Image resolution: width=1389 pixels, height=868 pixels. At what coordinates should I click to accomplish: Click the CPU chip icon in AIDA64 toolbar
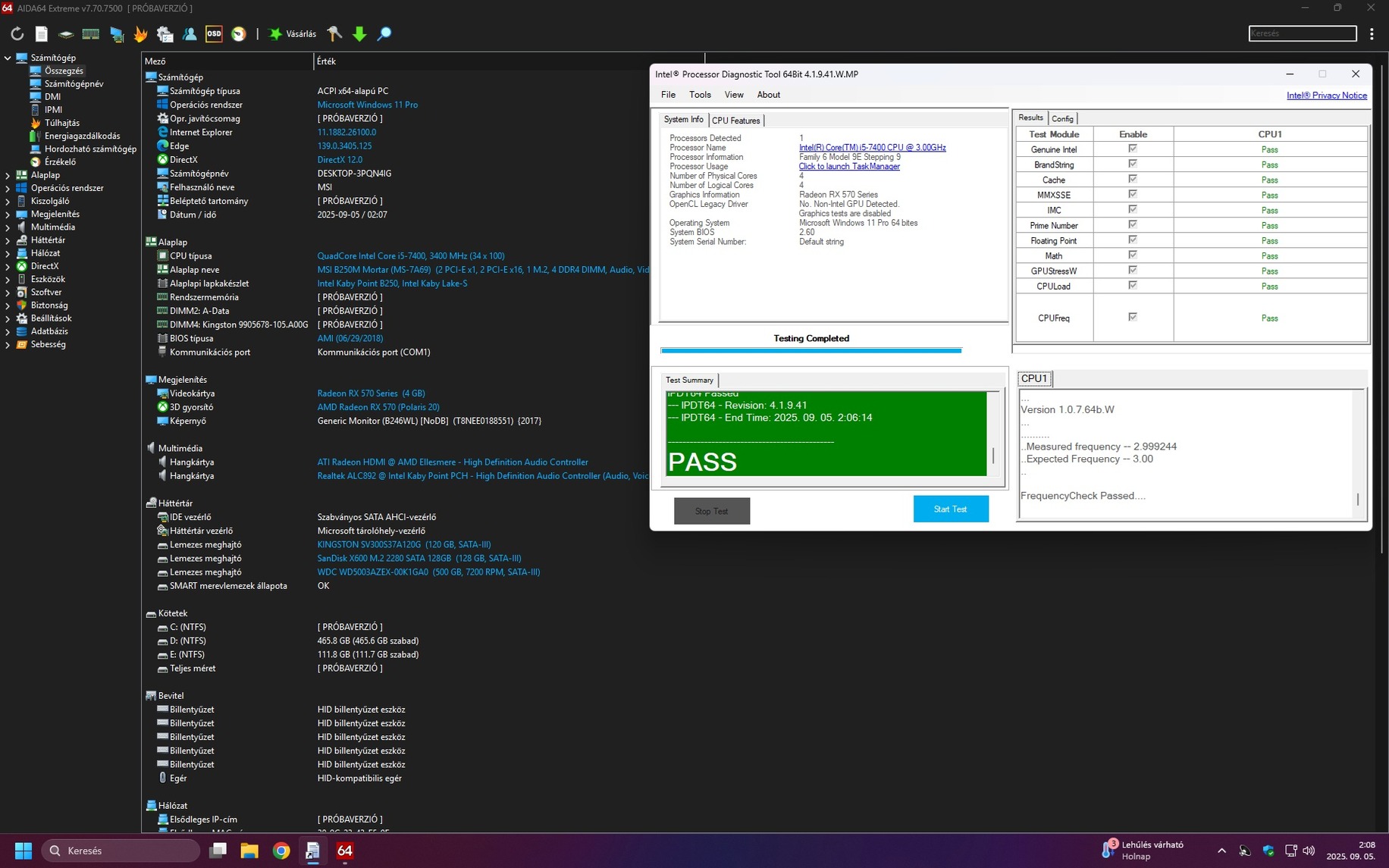pos(66,34)
